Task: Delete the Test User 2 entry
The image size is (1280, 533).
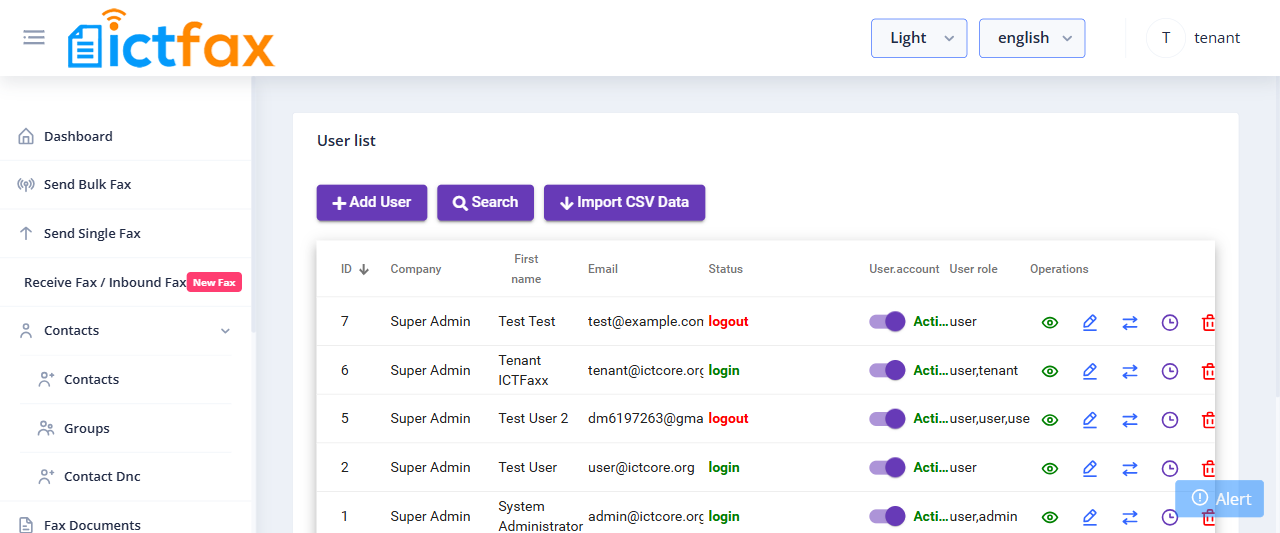Action: coord(1208,419)
